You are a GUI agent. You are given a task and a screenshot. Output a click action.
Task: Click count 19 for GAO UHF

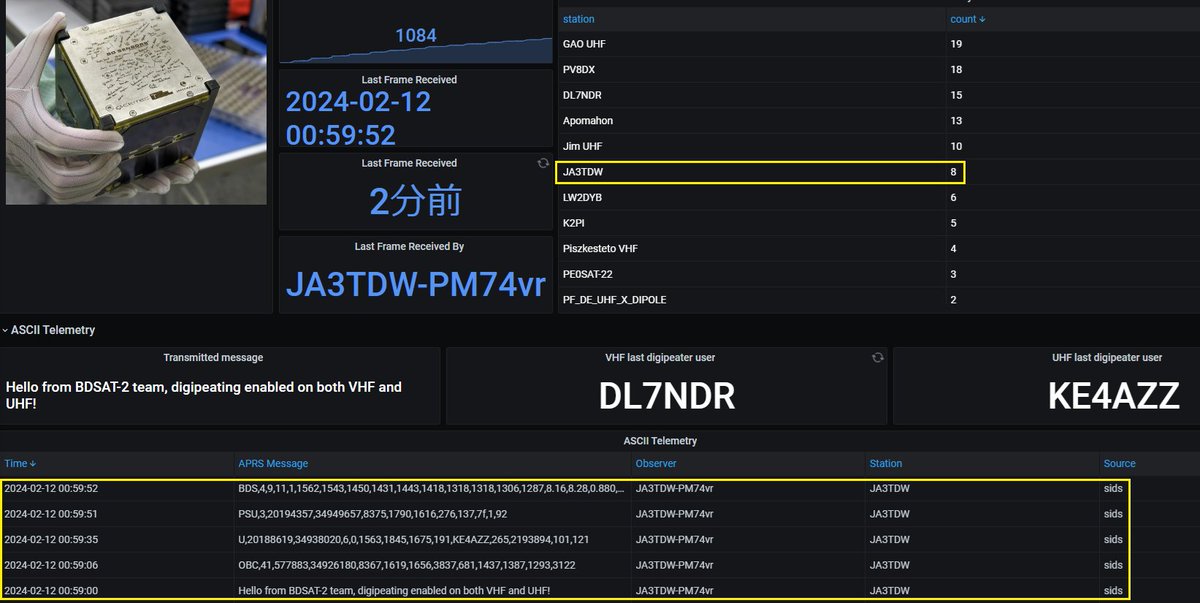(957, 44)
